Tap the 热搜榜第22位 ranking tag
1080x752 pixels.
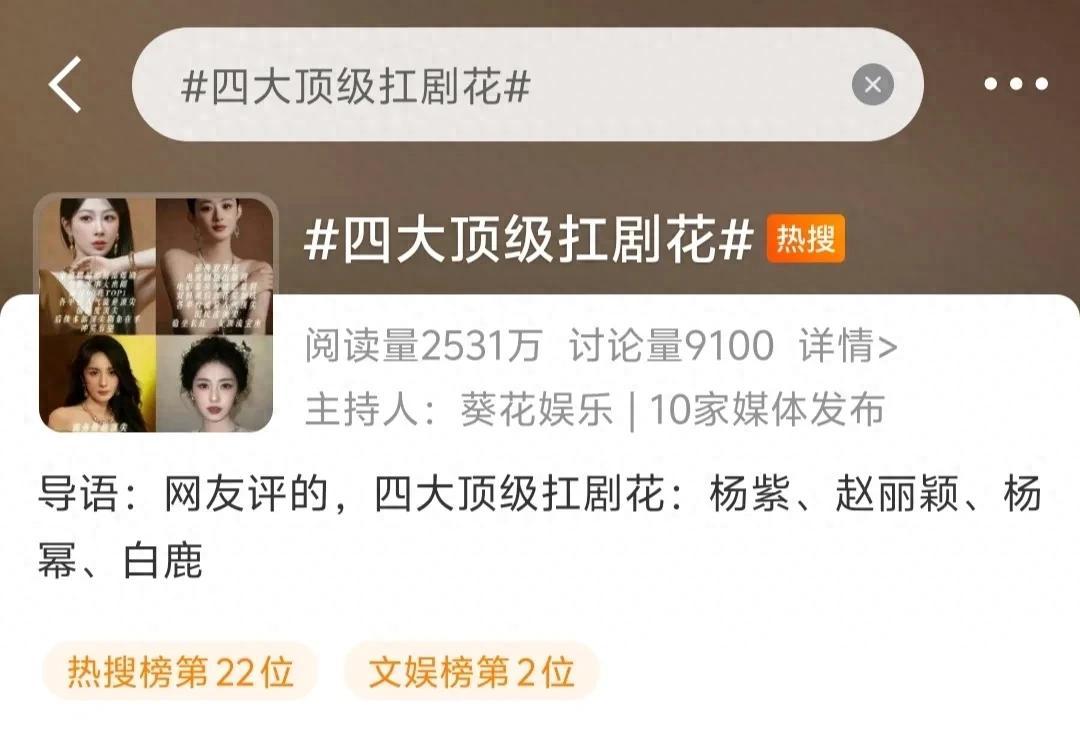click(x=180, y=671)
